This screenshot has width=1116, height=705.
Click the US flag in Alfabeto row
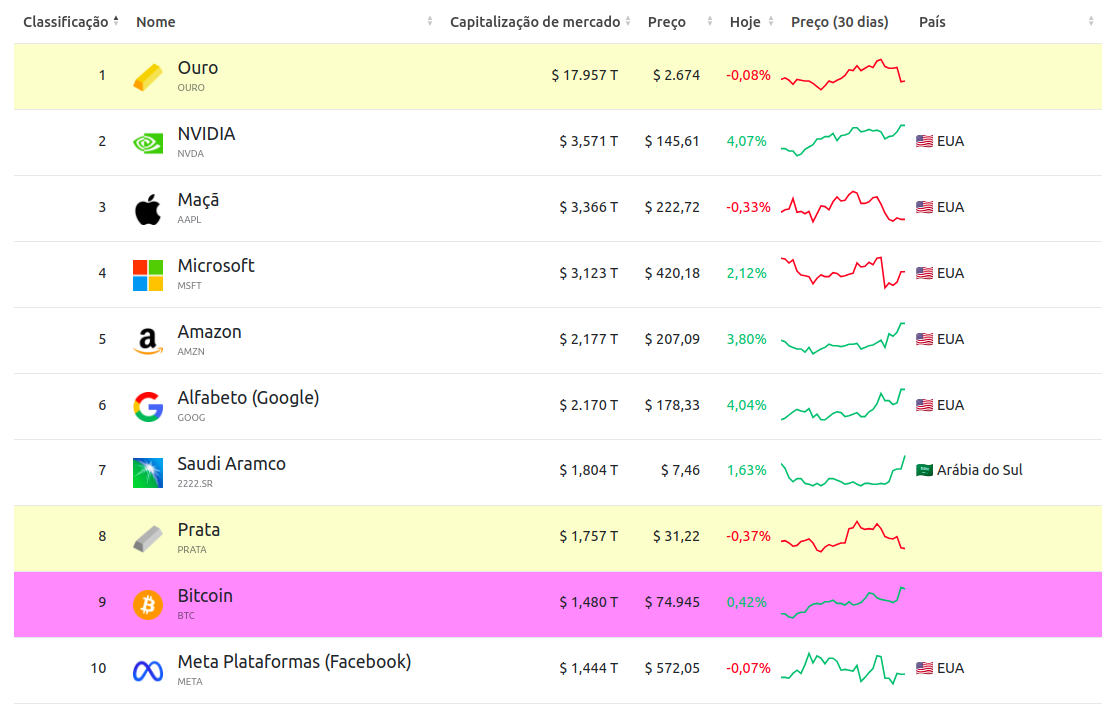pyautogui.click(x=925, y=405)
